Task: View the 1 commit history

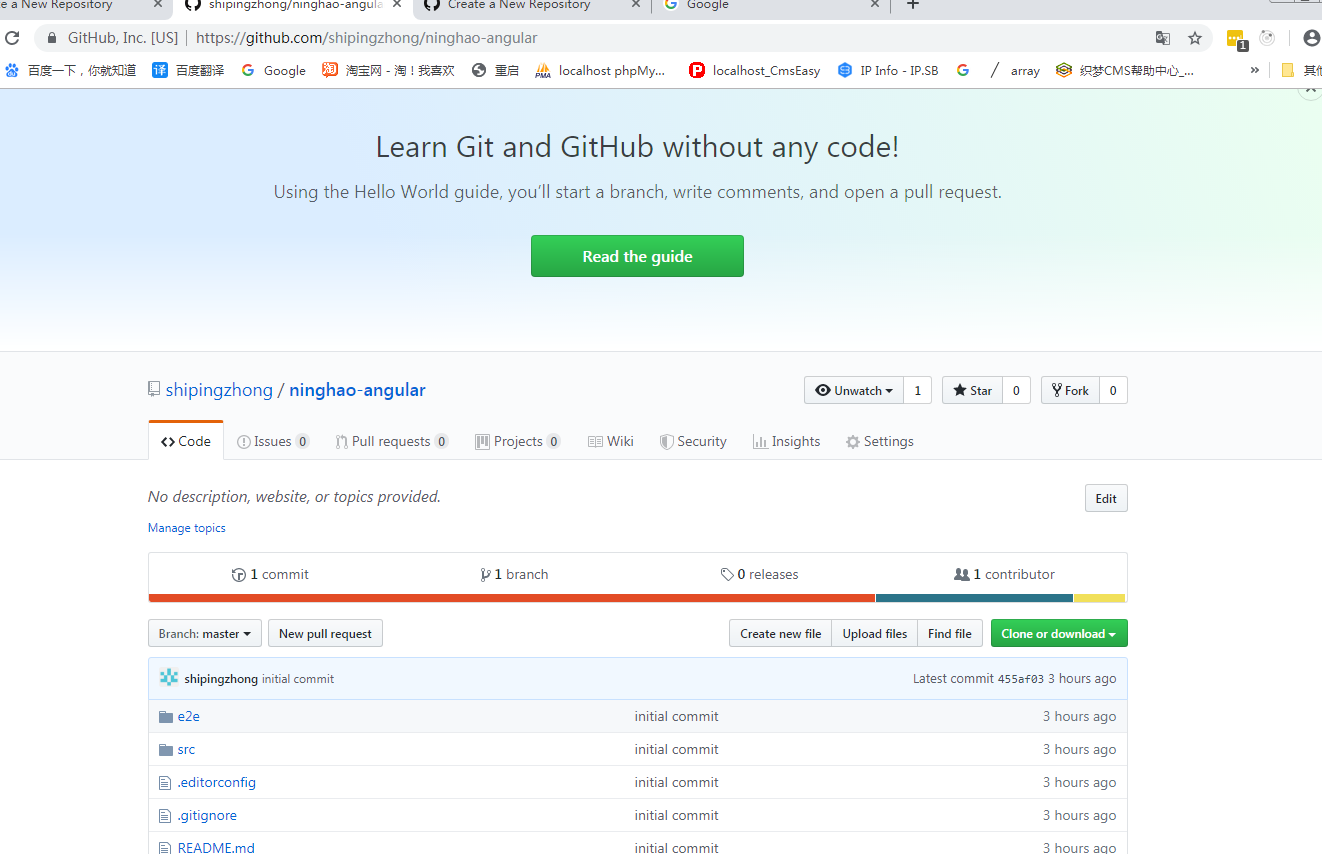Action: 270,574
